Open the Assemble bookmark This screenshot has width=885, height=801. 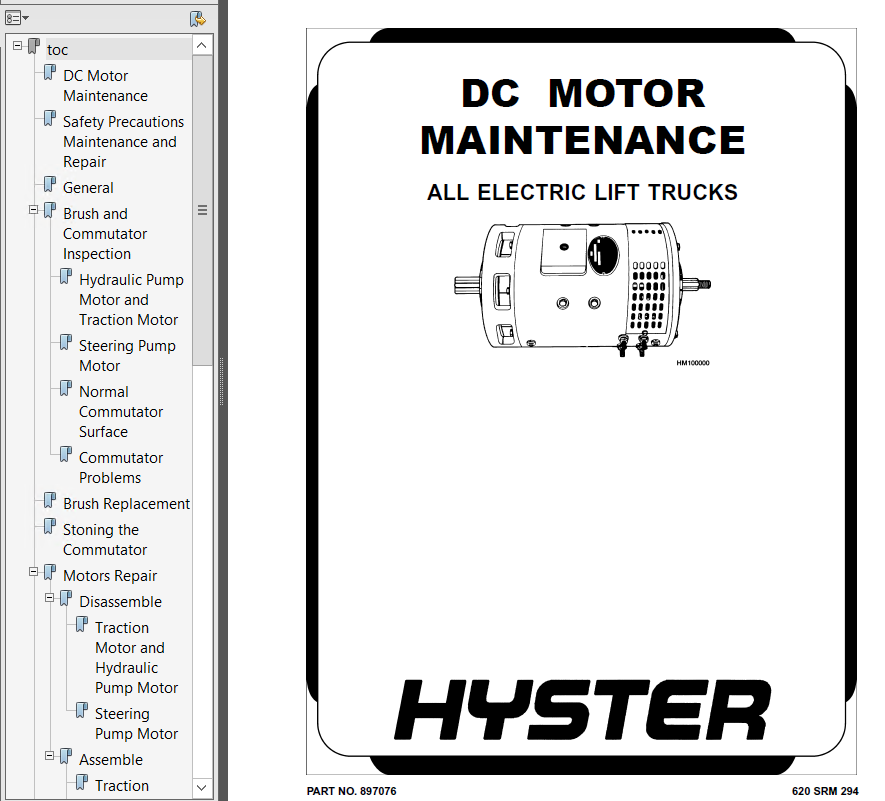(x=111, y=760)
